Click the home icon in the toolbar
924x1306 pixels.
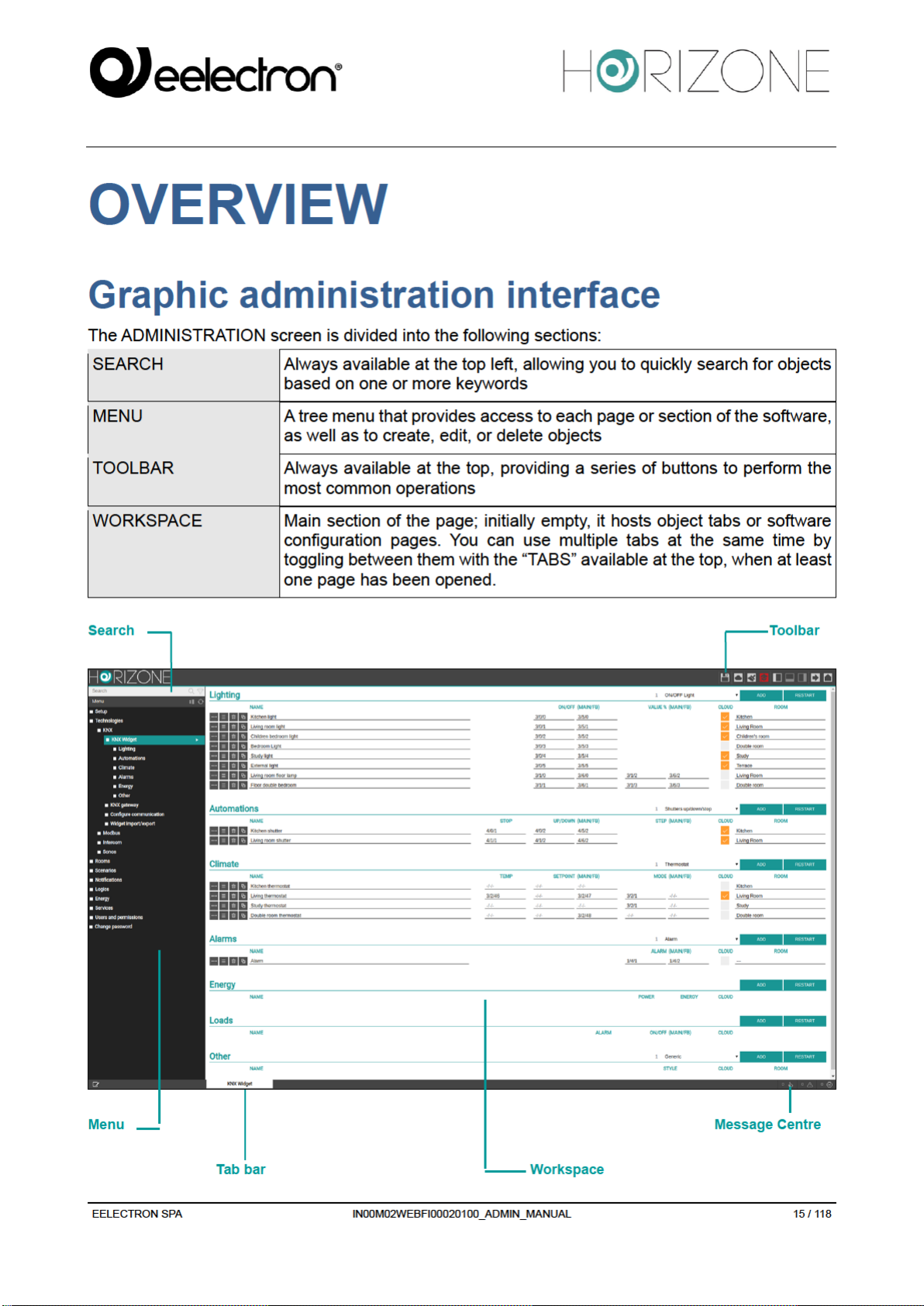point(828,677)
